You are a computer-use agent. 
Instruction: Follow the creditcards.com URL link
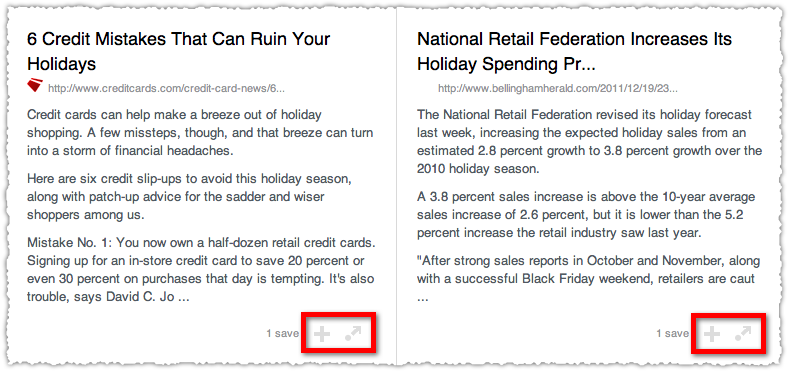pos(166,88)
